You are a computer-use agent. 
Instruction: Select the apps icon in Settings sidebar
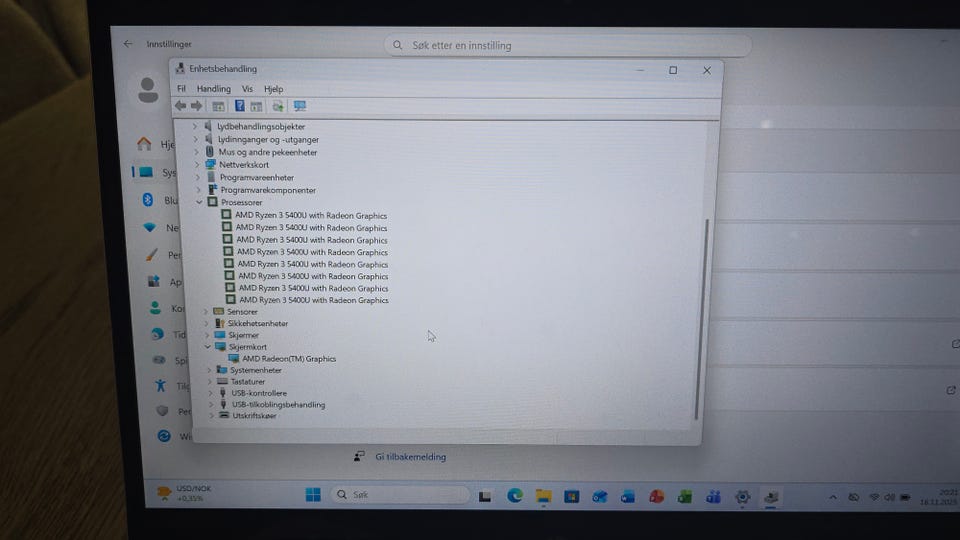tap(153, 282)
